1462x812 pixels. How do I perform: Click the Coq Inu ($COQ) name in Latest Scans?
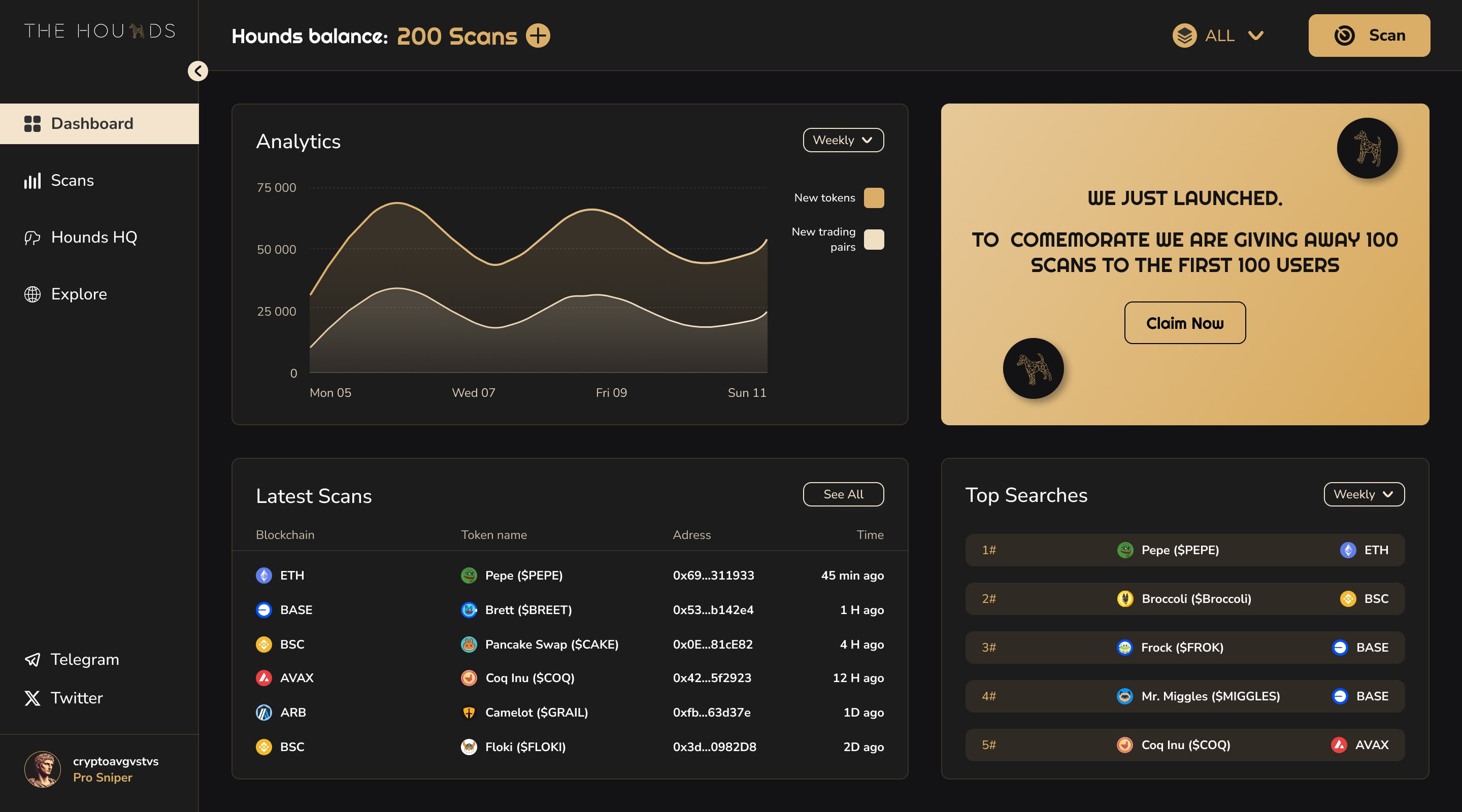(x=530, y=678)
